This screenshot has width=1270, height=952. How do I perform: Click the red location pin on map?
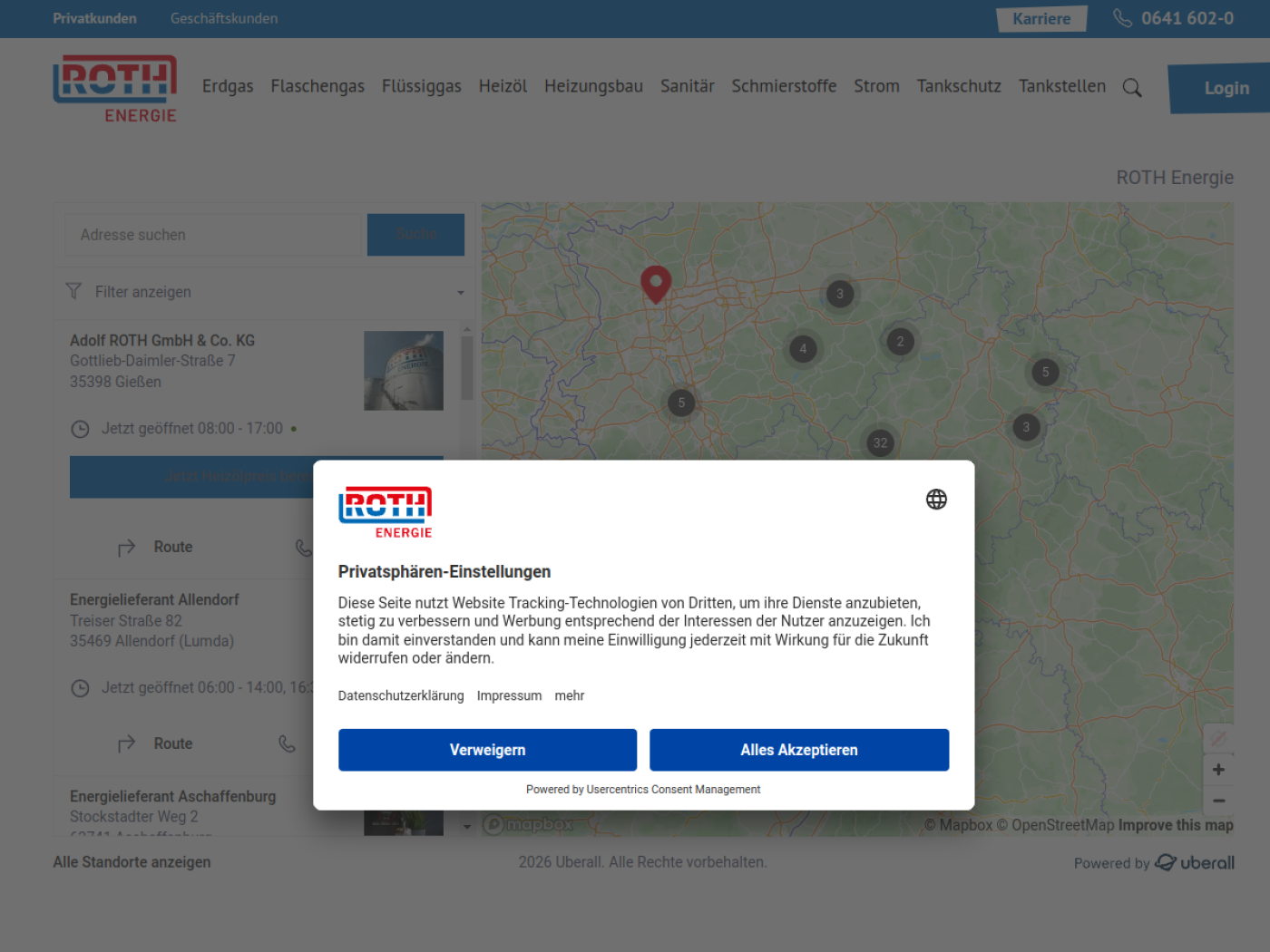(656, 285)
